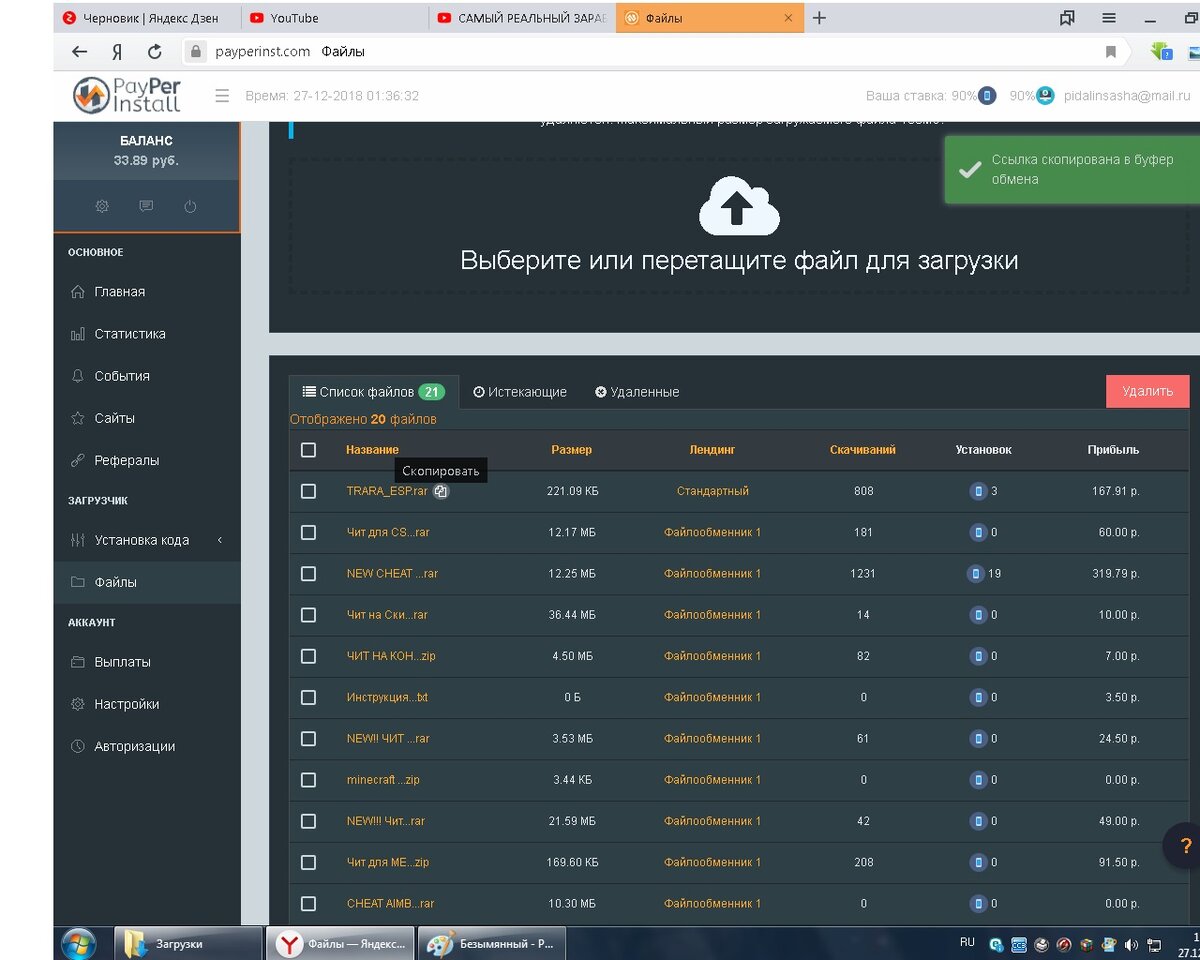This screenshot has width=1200, height=960.
Task: Click the file upload drop zone text
Action: pyautogui.click(x=739, y=261)
